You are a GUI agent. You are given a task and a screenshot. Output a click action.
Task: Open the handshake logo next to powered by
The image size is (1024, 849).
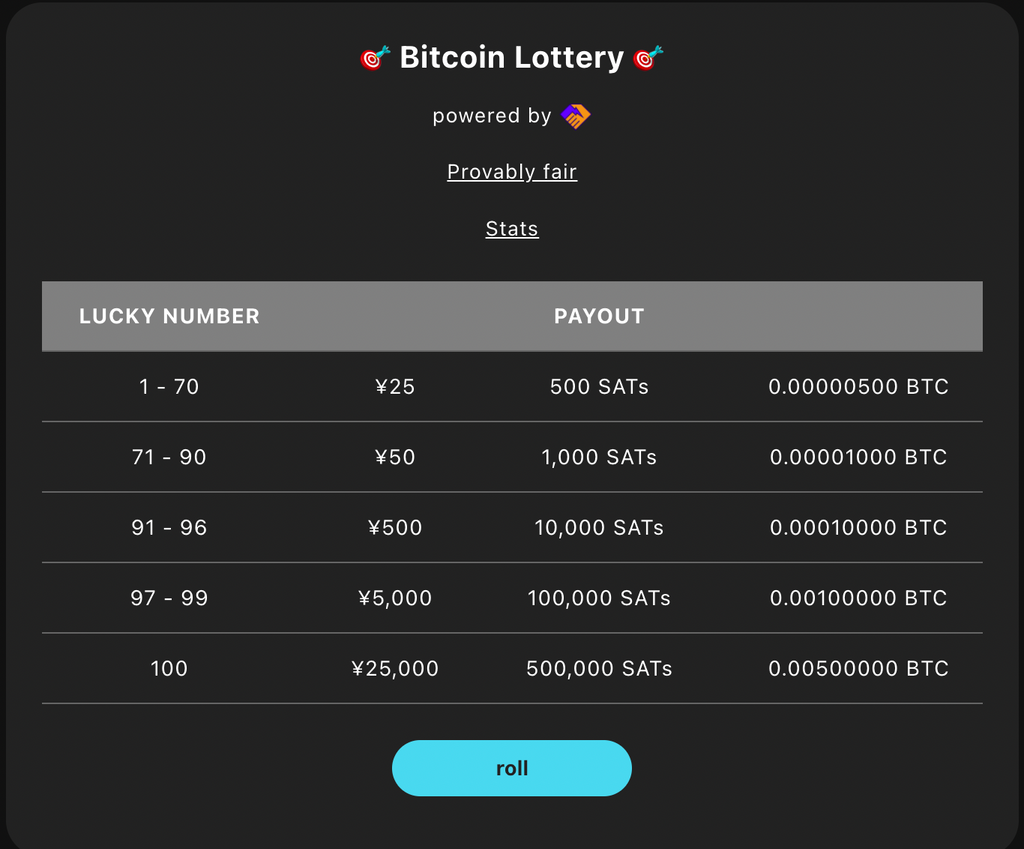(x=575, y=116)
